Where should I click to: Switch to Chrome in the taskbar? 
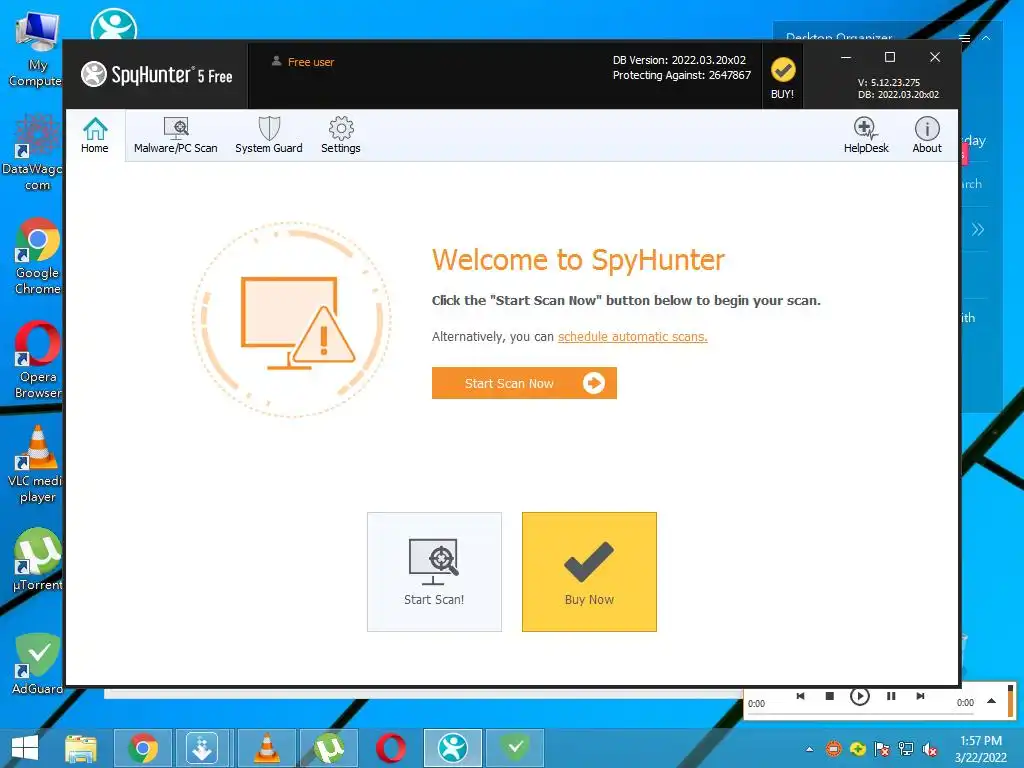(x=143, y=748)
